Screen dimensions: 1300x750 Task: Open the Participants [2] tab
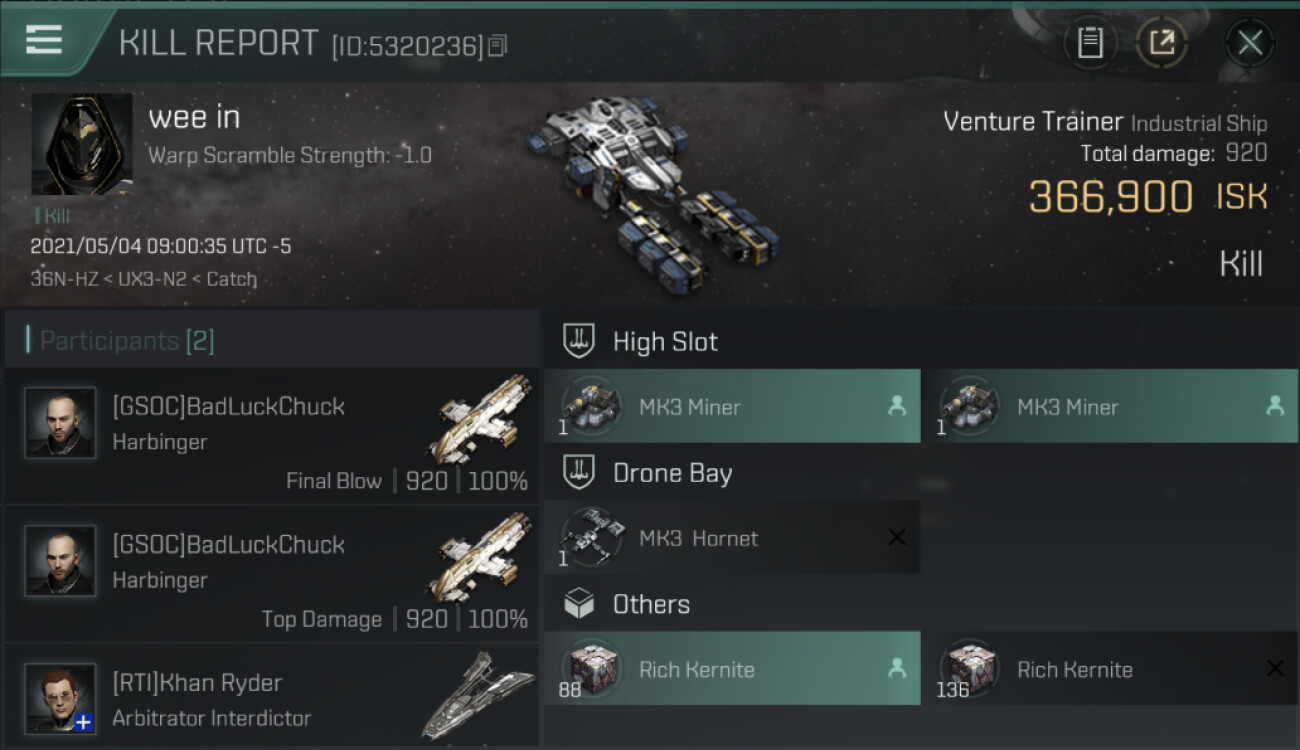pos(127,341)
